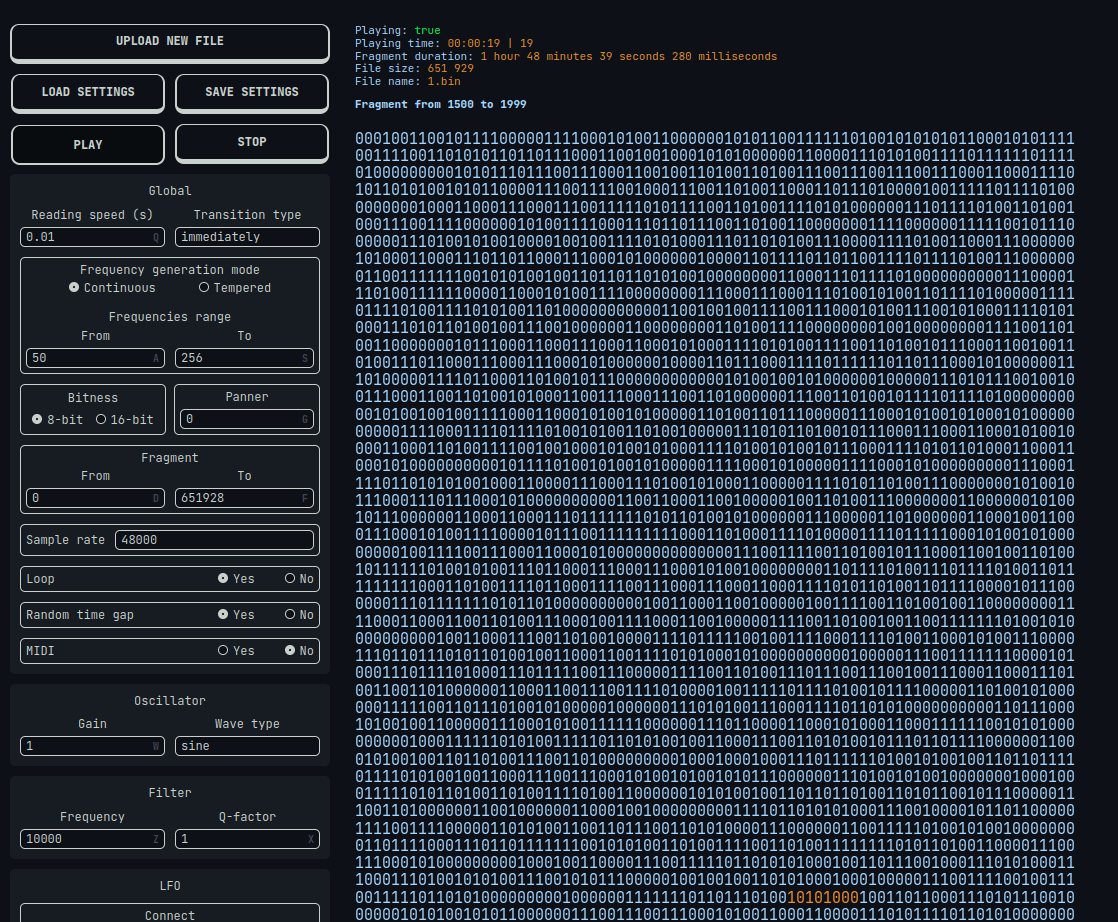The width and height of the screenshot is (1118, 922).
Task: Enable MIDI by selecting Yes
Action: coord(223,651)
